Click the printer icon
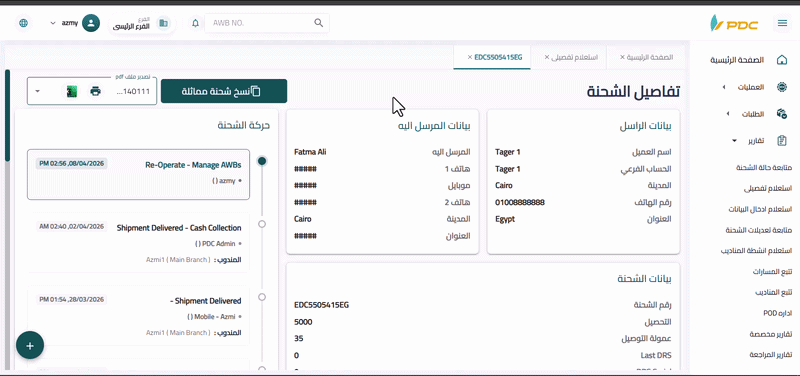This screenshot has width=800, height=376. pos(95,91)
